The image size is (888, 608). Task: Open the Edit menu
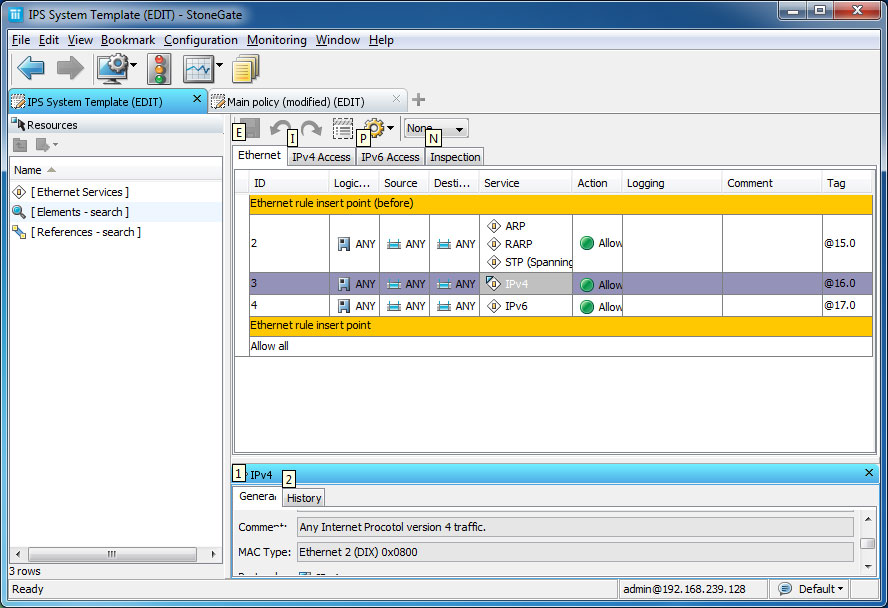click(x=49, y=40)
